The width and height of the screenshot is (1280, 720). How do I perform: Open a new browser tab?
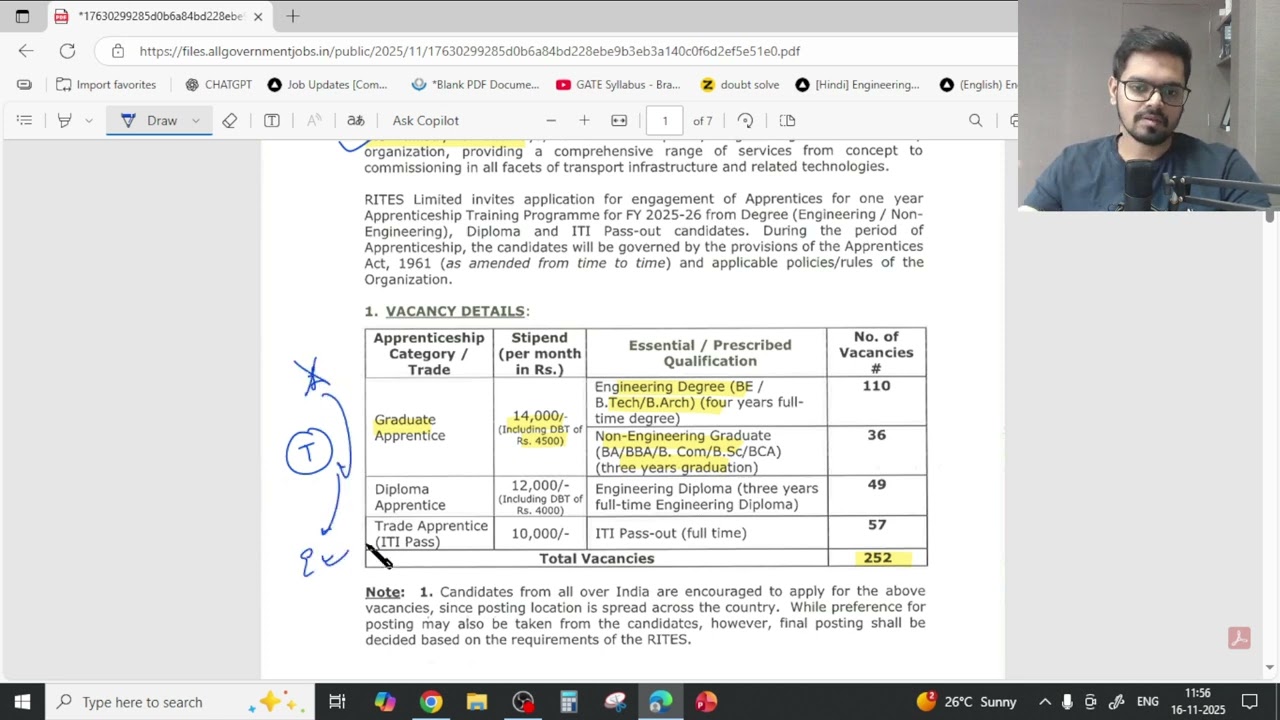click(293, 16)
